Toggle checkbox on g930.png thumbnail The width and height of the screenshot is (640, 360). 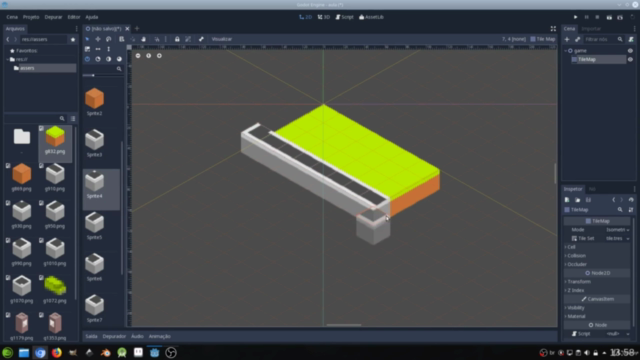pos(8,203)
